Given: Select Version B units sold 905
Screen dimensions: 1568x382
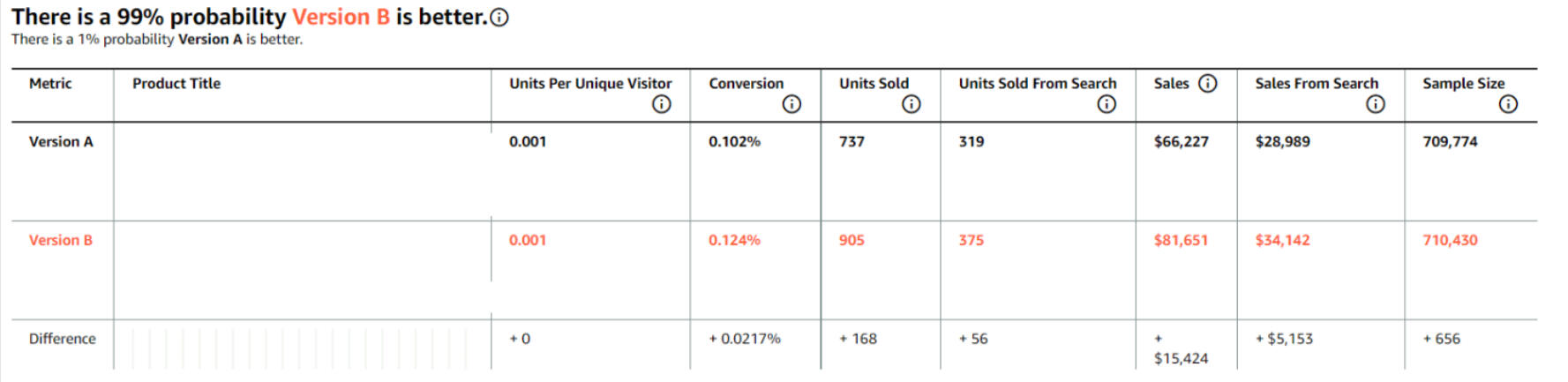Looking at the screenshot, I should 852,240.
